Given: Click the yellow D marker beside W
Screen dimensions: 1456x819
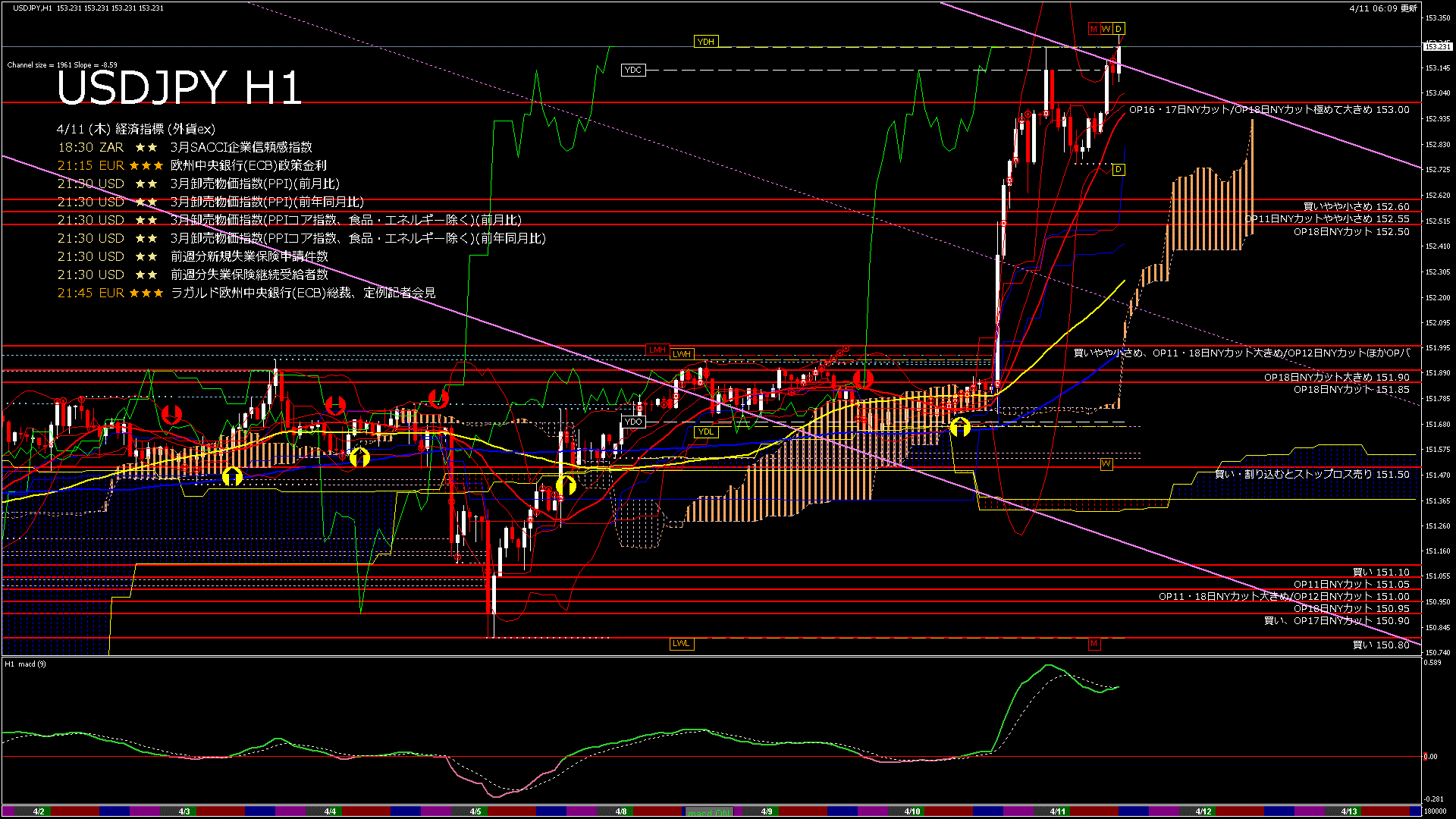Looking at the screenshot, I should point(1119,29).
